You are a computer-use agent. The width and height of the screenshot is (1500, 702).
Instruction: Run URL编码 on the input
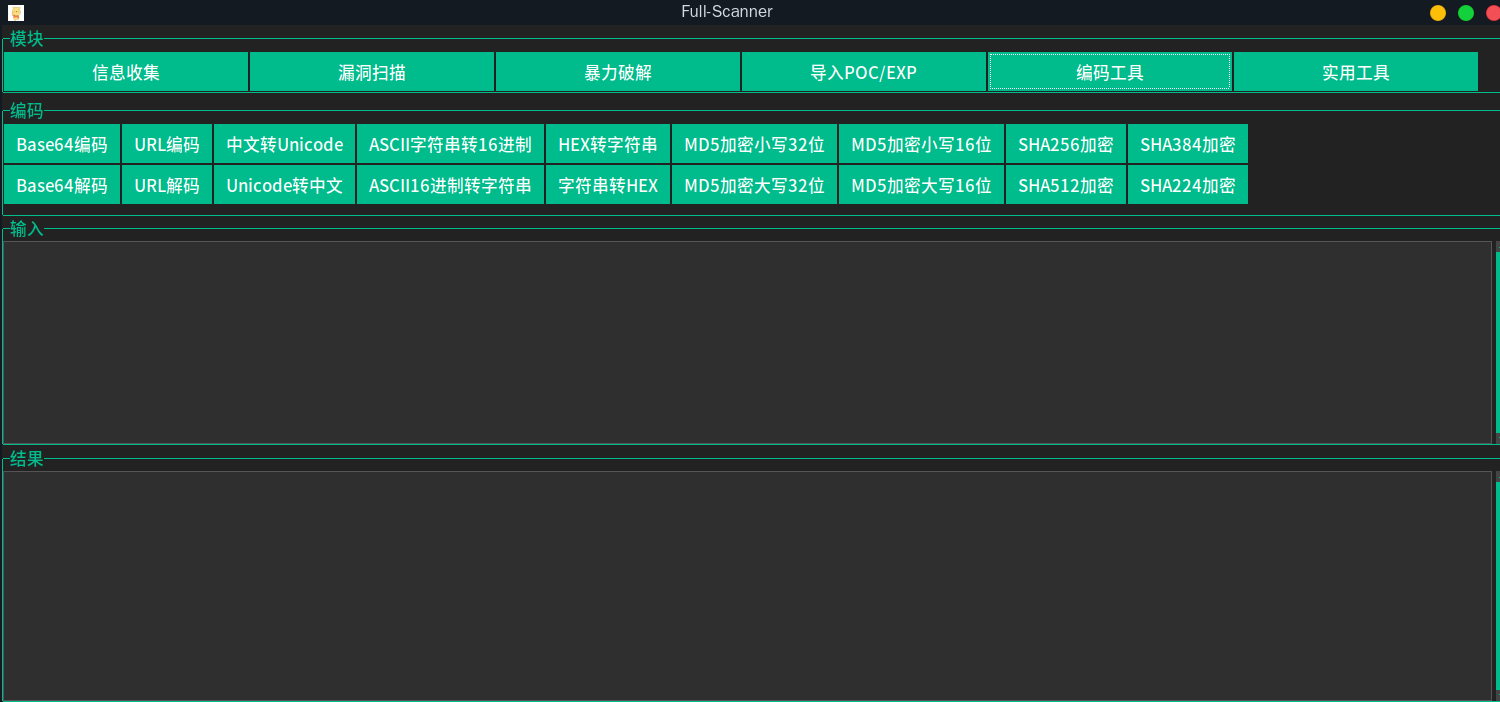(167, 144)
